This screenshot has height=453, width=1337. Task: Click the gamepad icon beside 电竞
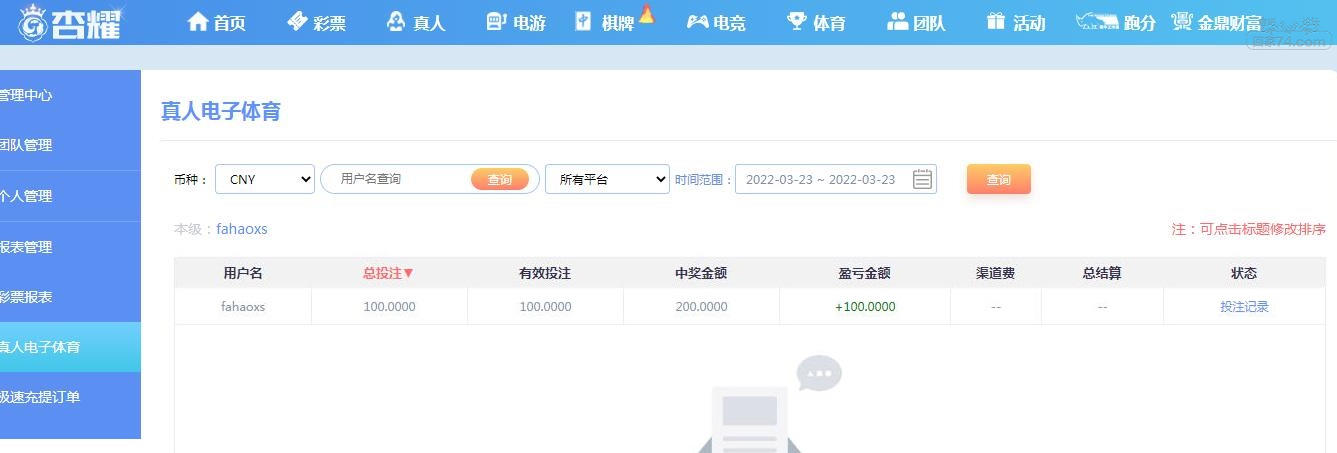(x=697, y=22)
